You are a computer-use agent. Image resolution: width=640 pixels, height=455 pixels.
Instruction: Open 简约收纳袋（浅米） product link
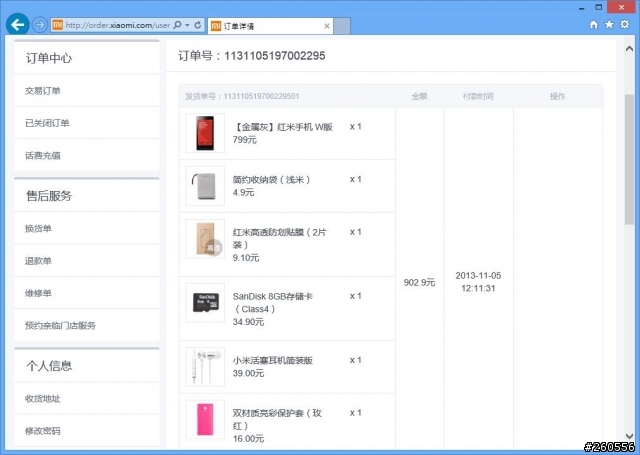pyautogui.click(x=271, y=180)
